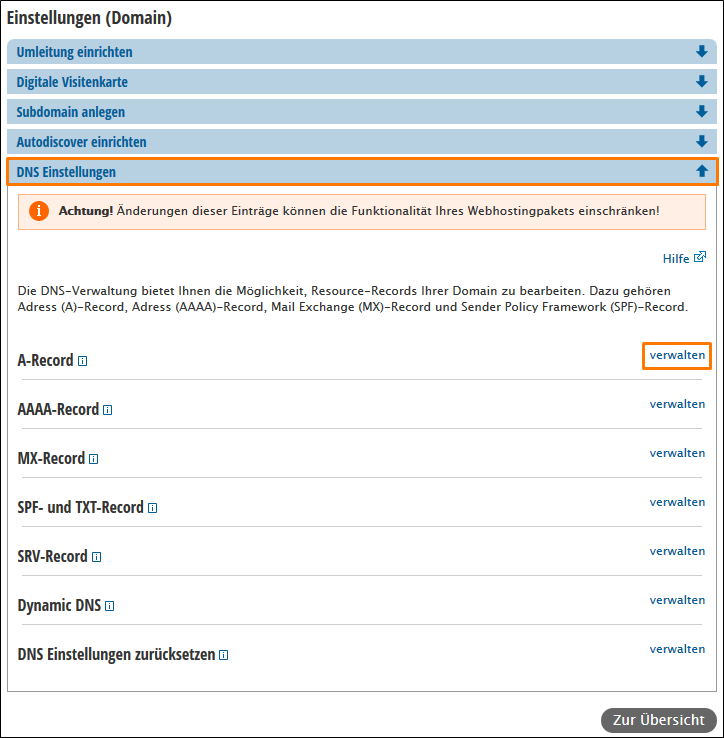Show info icon next to AAAA-Record
The image size is (724, 738).
(107, 410)
